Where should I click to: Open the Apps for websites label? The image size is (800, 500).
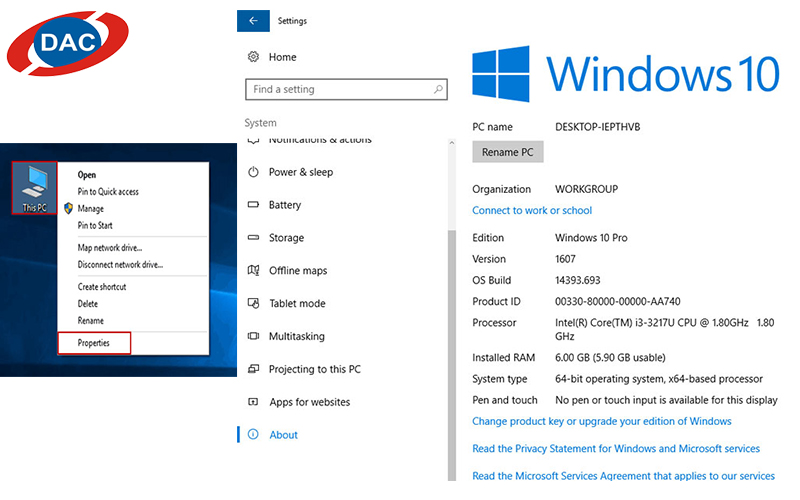click(x=310, y=402)
